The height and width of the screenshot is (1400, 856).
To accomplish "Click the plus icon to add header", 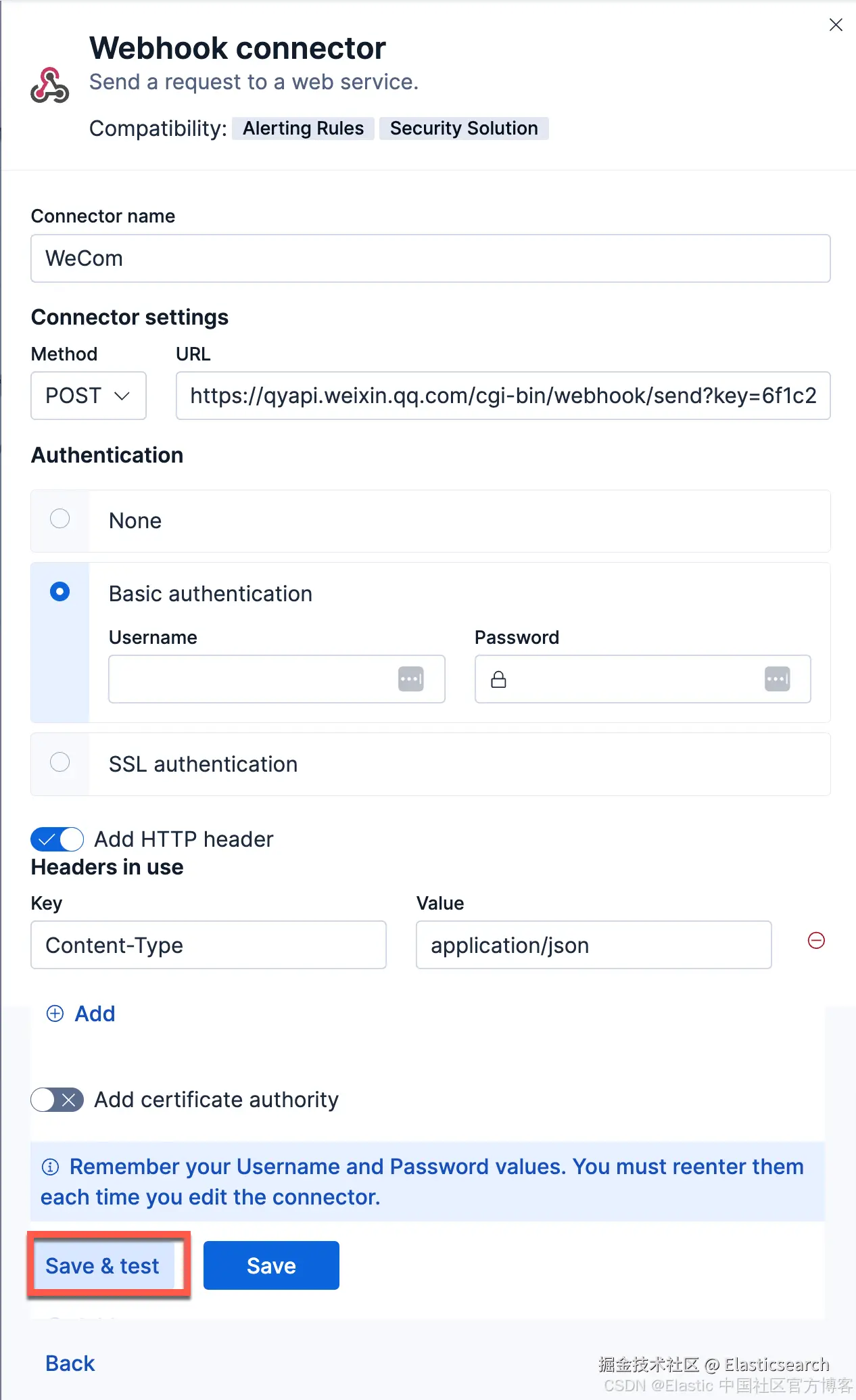I will coord(55,1013).
